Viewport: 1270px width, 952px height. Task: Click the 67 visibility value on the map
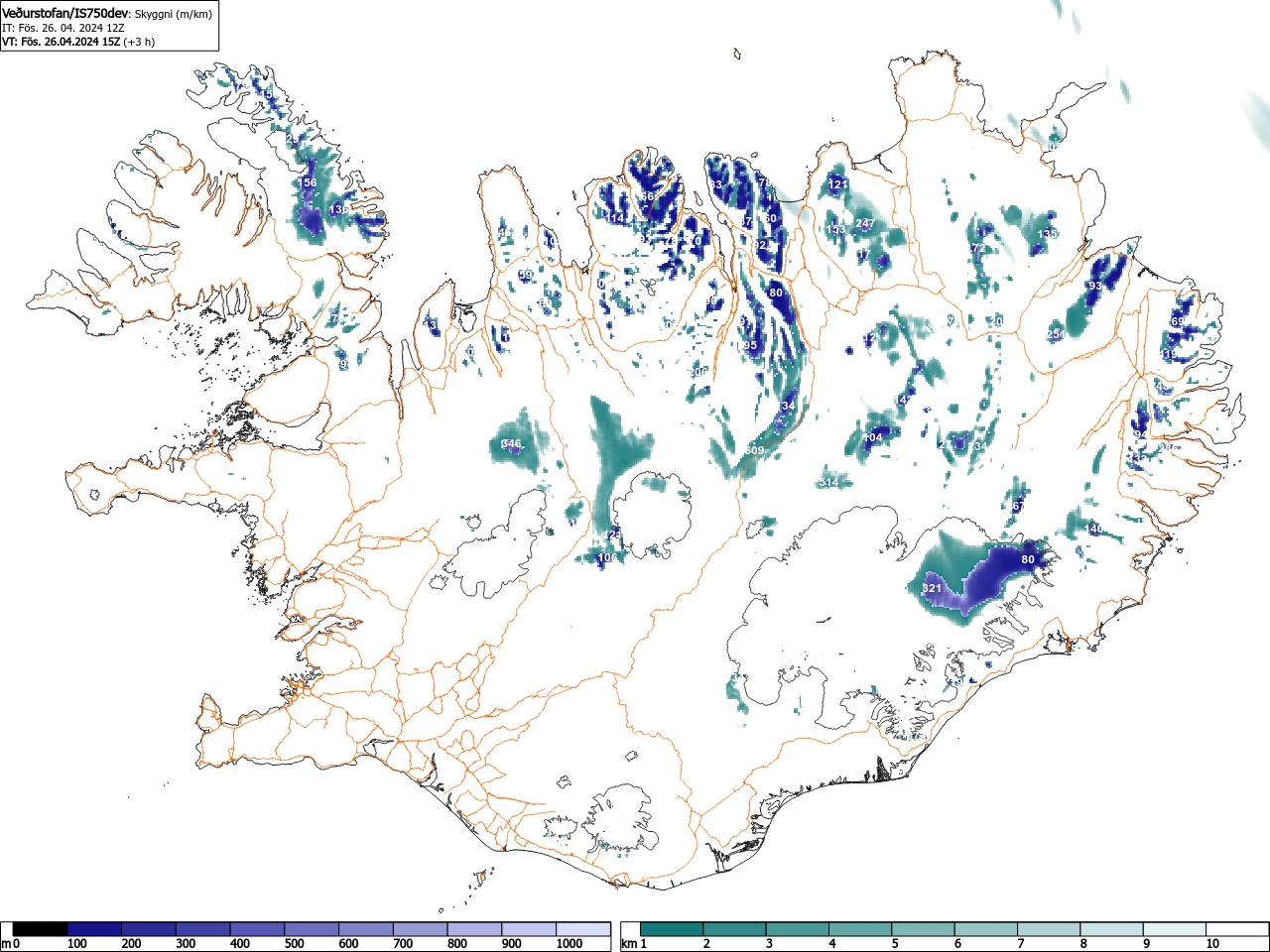click(x=1018, y=507)
